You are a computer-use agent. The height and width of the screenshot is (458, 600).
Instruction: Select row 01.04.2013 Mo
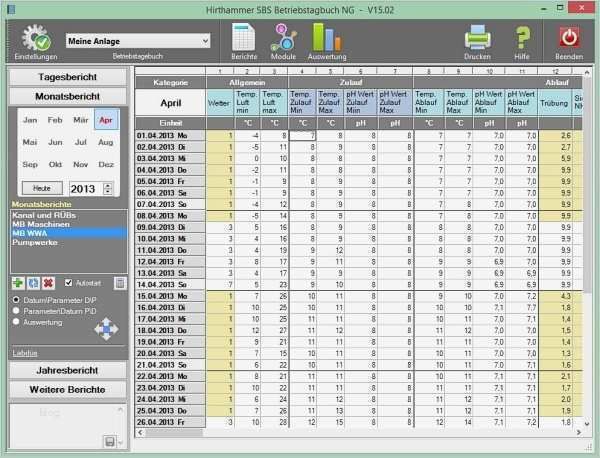point(170,135)
